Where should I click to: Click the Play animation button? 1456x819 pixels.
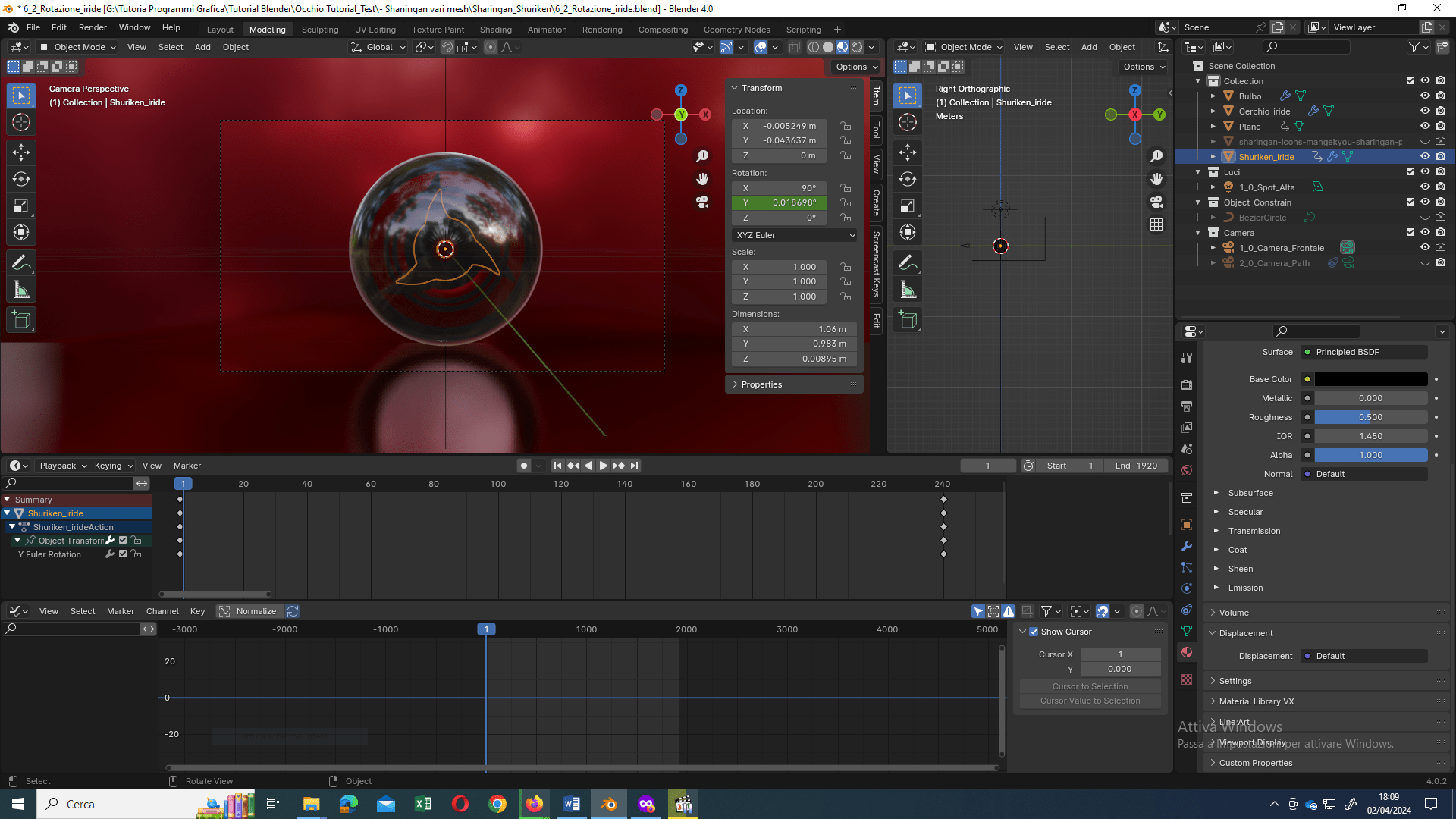pyautogui.click(x=604, y=466)
